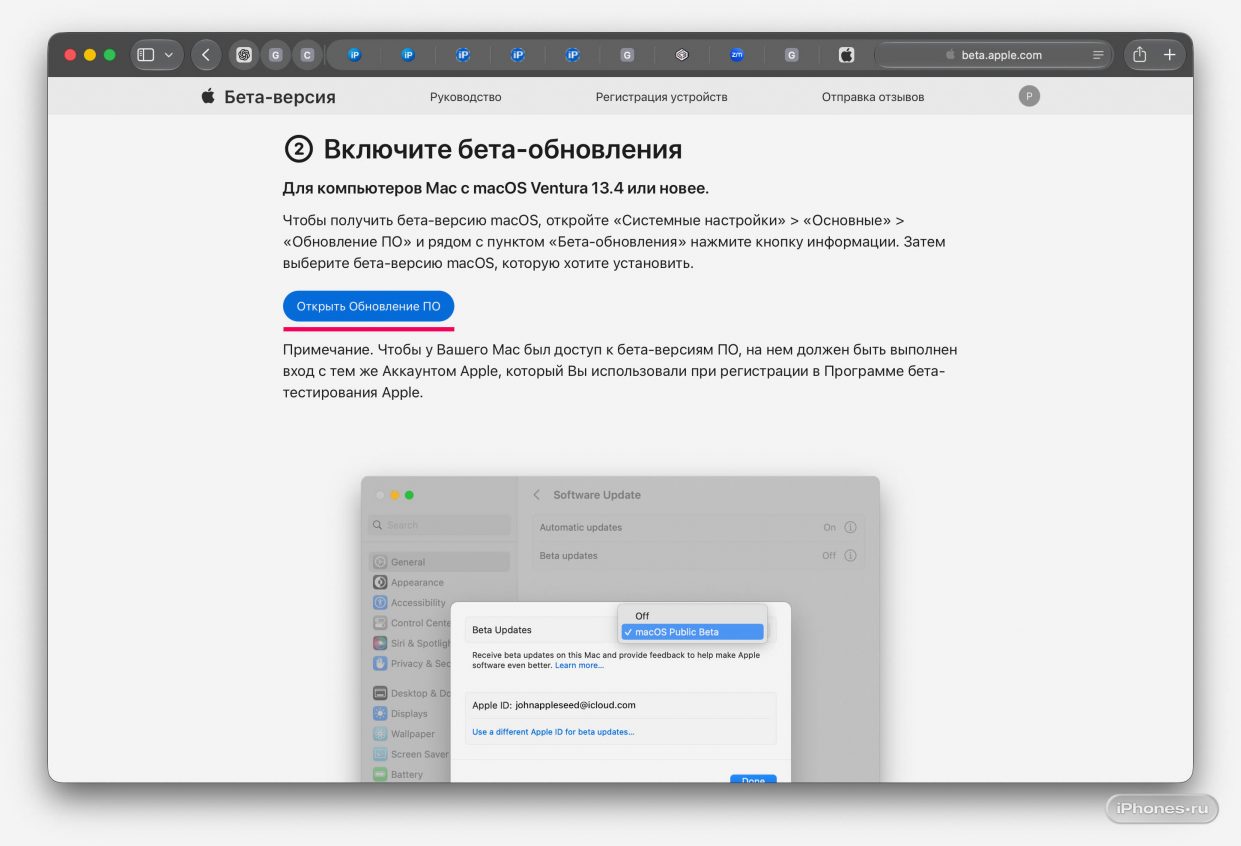Open the P profile avatar
1241x846 pixels.
click(x=1029, y=96)
